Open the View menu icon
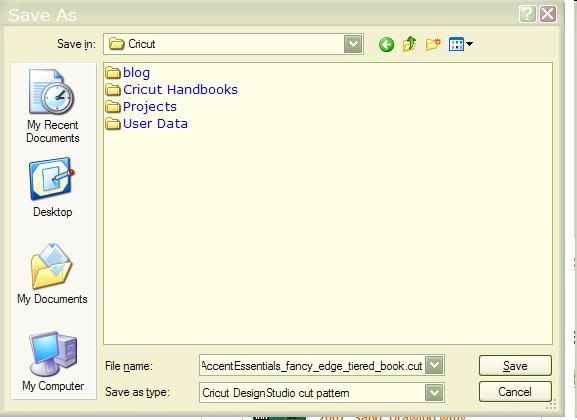The height and width of the screenshot is (420, 577). coord(460,45)
